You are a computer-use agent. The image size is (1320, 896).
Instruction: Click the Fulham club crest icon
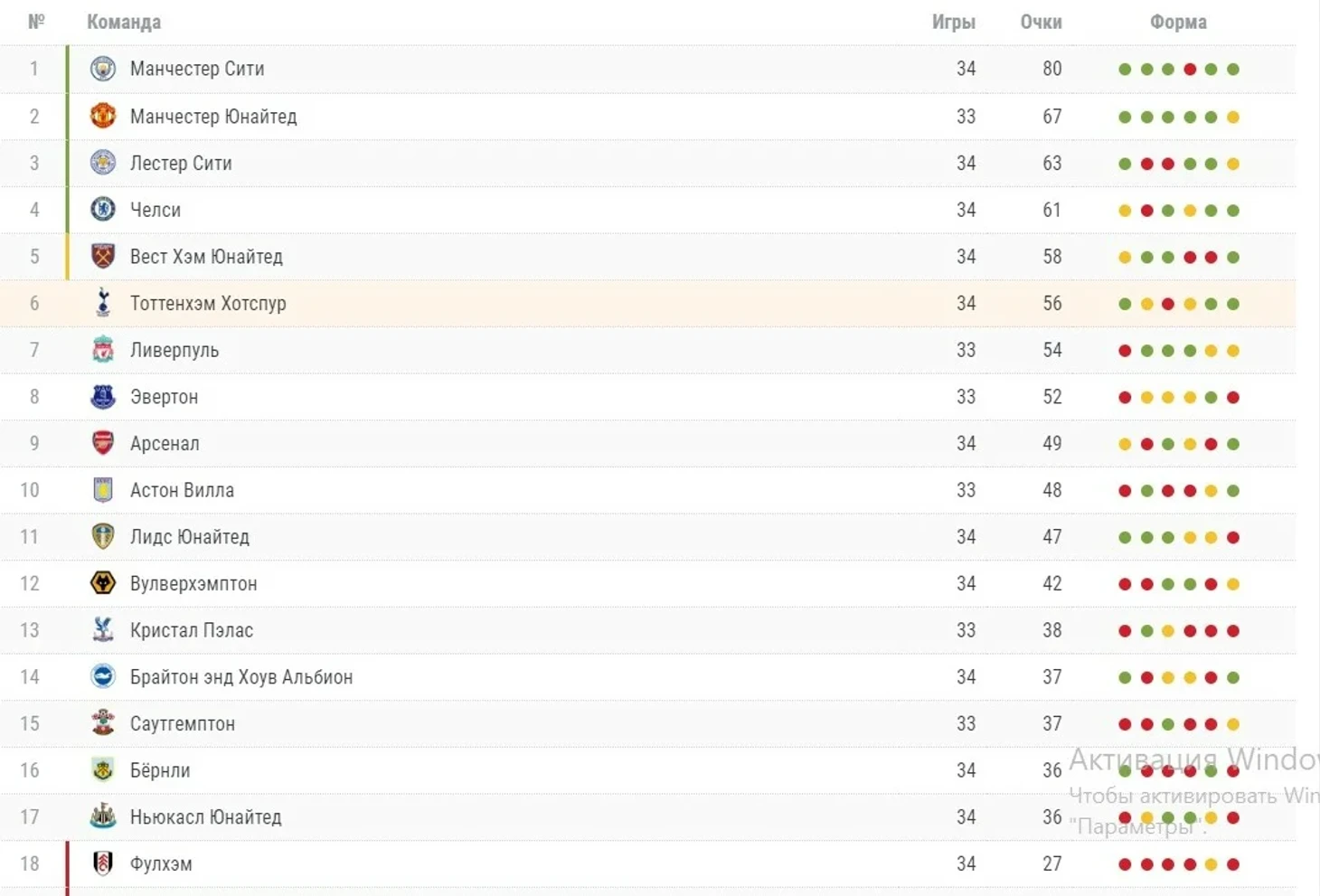pos(103,863)
